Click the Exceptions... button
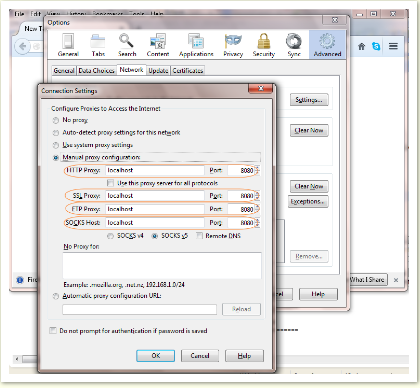 (308, 202)
